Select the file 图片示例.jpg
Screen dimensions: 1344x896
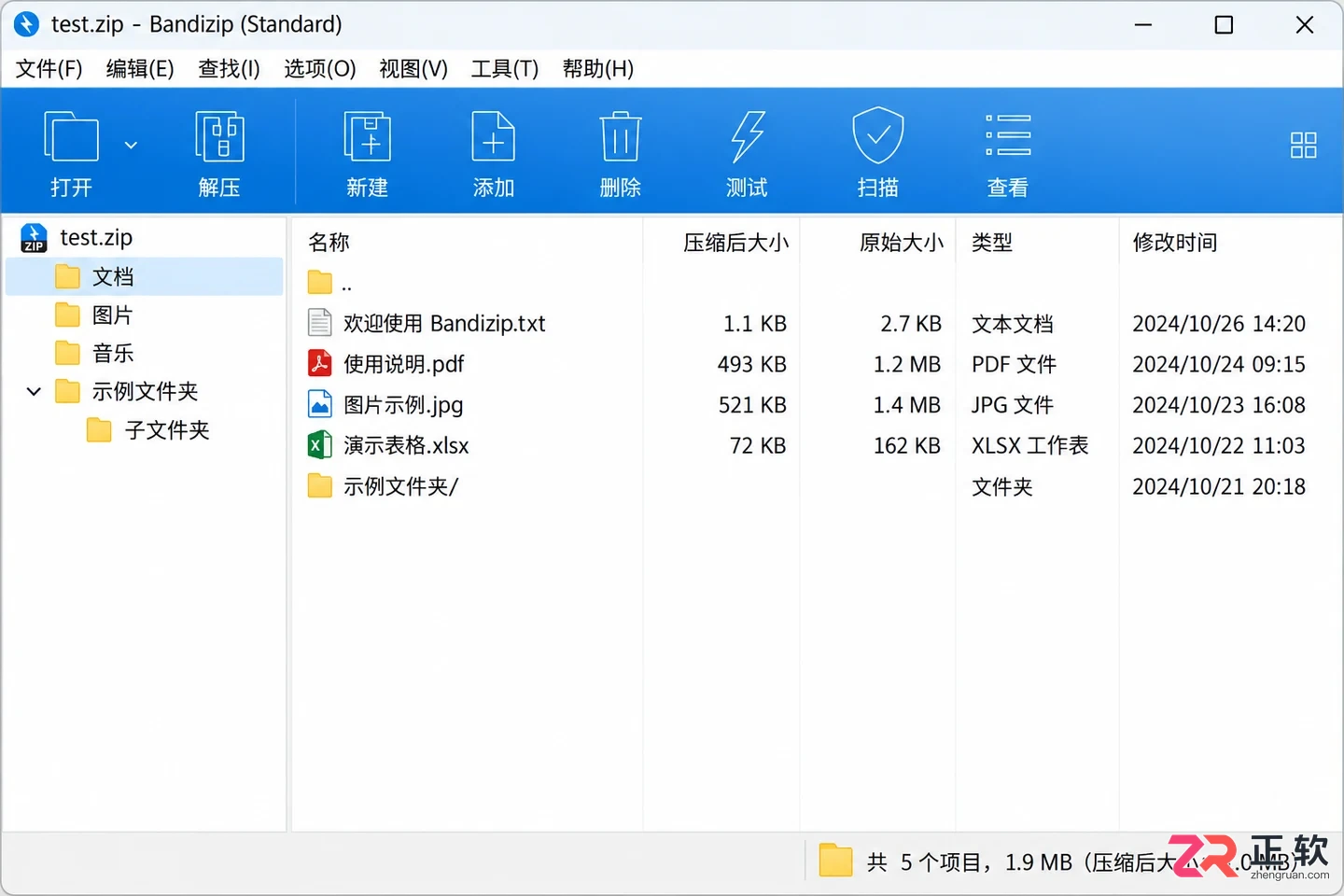tap(403, 405)
